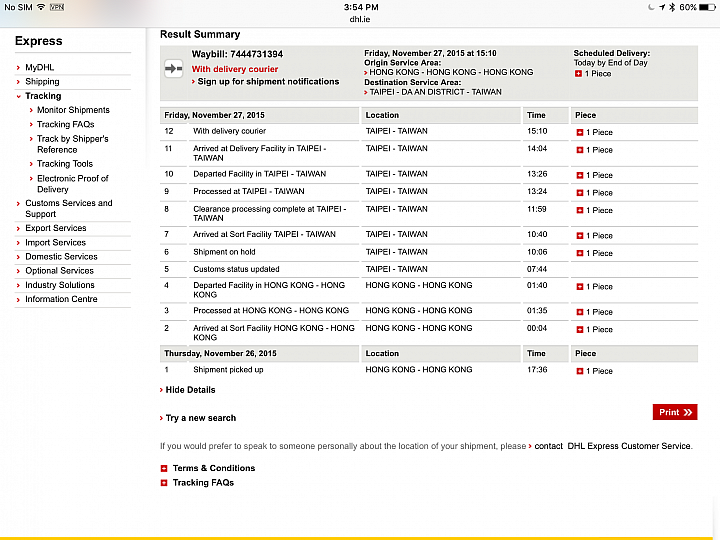The image size is (720, 540).
Task: Click red plus icon beside Terms & Conditions
Action: (x=164, y=468)
